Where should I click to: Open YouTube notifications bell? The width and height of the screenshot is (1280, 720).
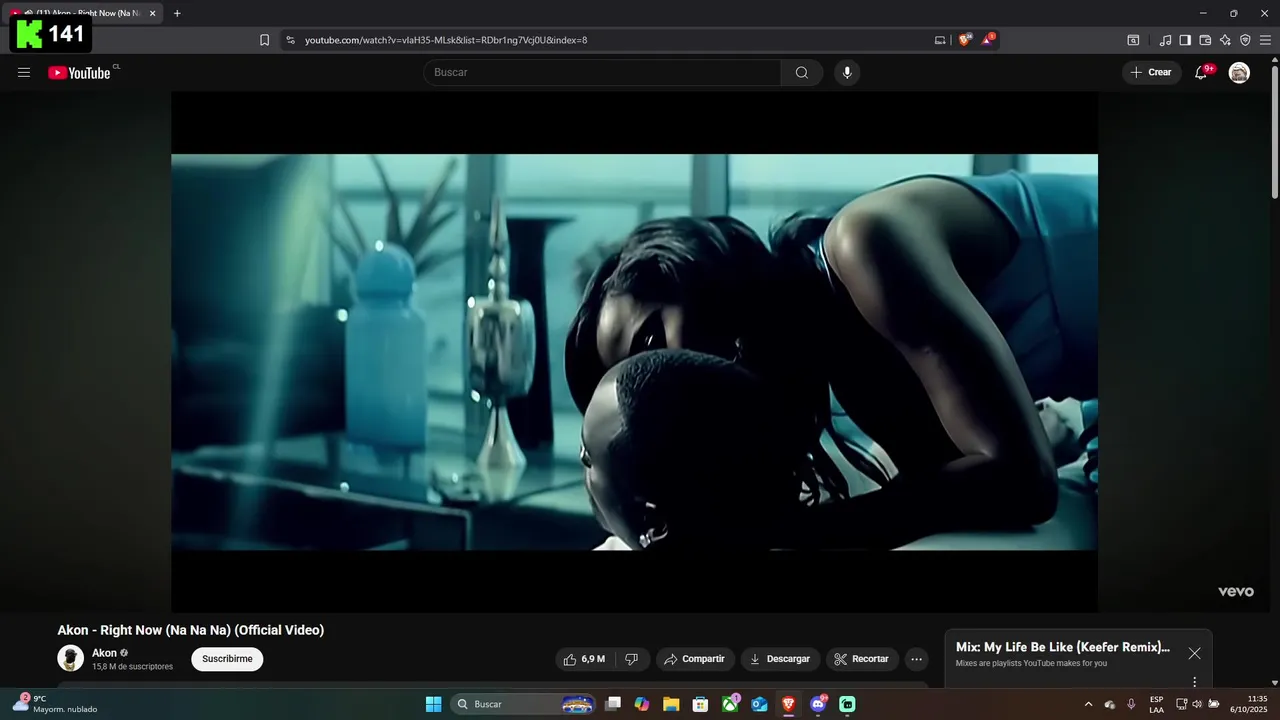click(1201, 72)
